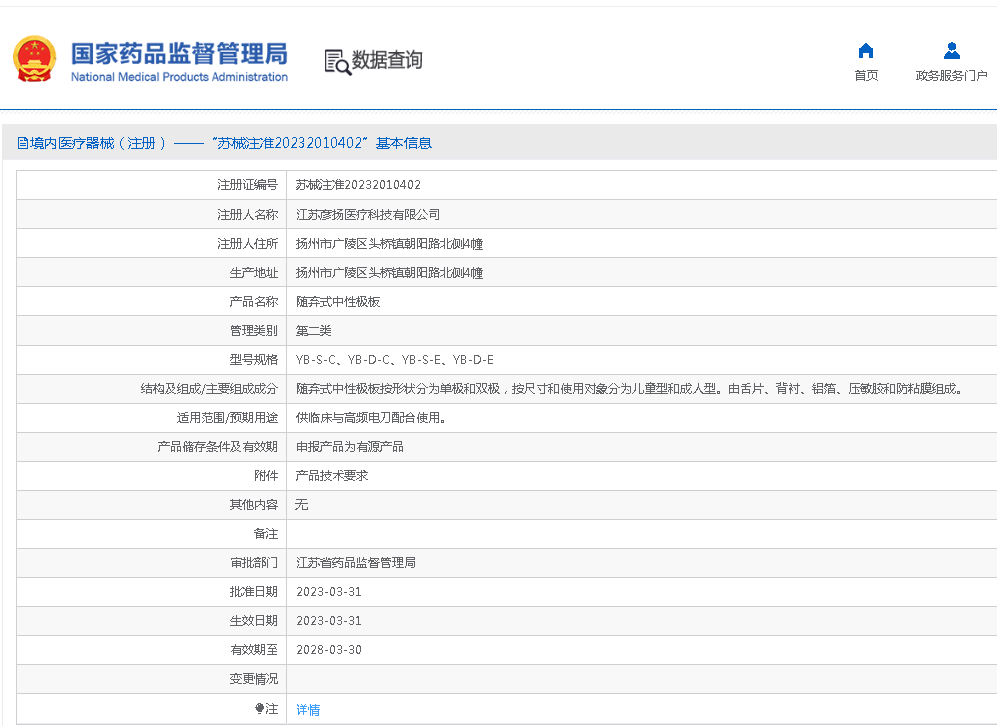The width and height of the screenshot is (997, 726).
Task: Click the empty 变更情况 field cell
Action: (x=640, y=679)
